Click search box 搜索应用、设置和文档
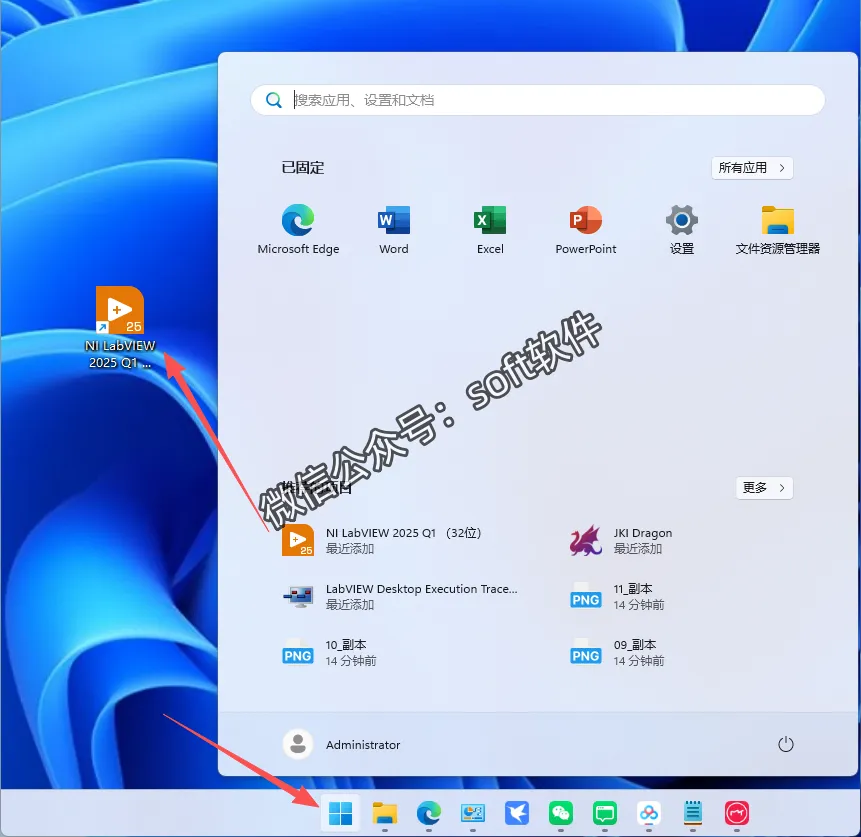861x837 pixels. click(x=538, y=100)
